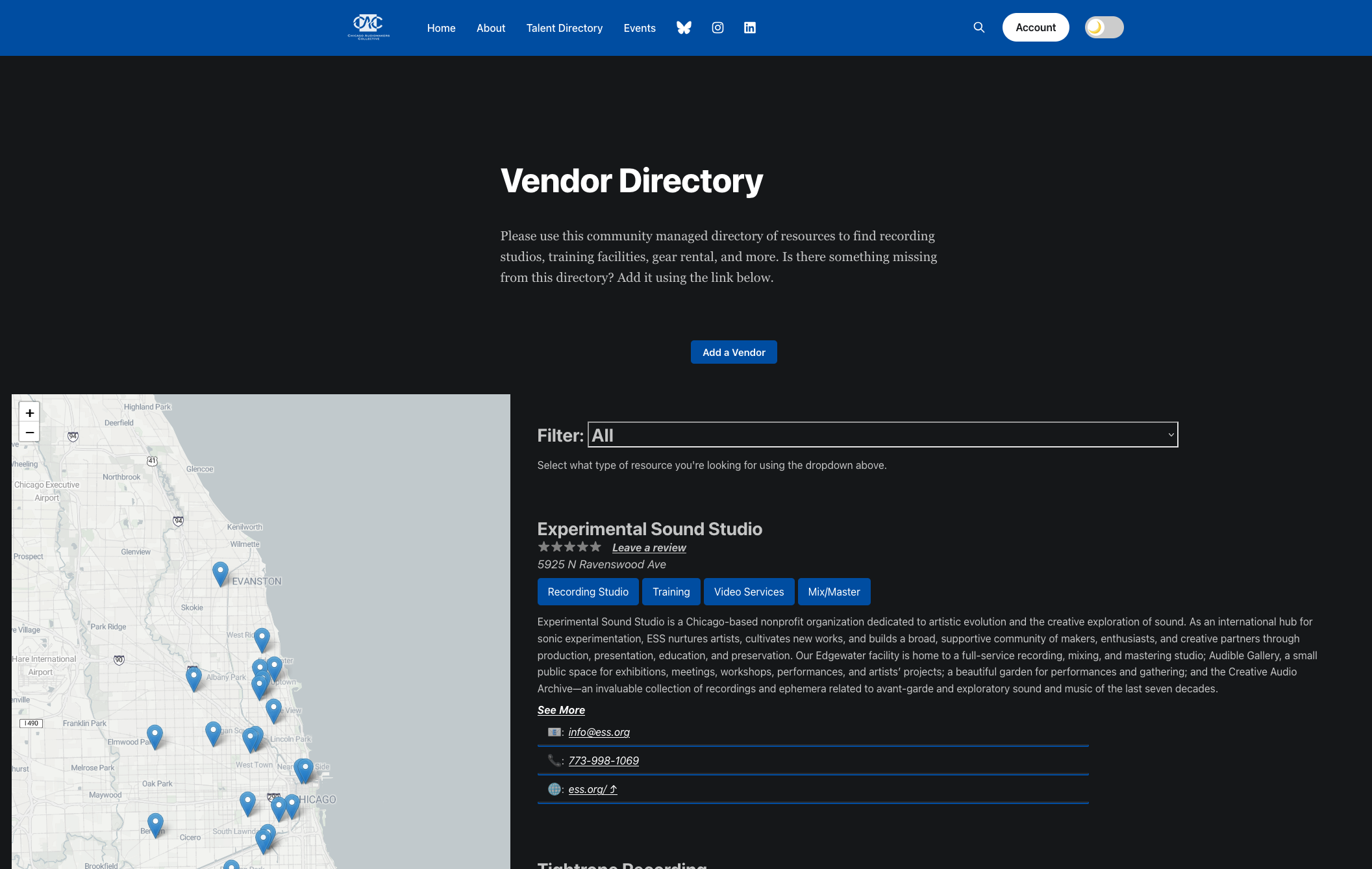This screenshot has height=869, width=1372.
Task: Select the map marker near Evanston
Action: point(220,573)
